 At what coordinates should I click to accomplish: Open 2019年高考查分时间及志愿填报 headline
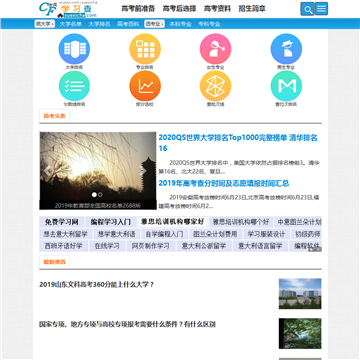coord(224,183)
